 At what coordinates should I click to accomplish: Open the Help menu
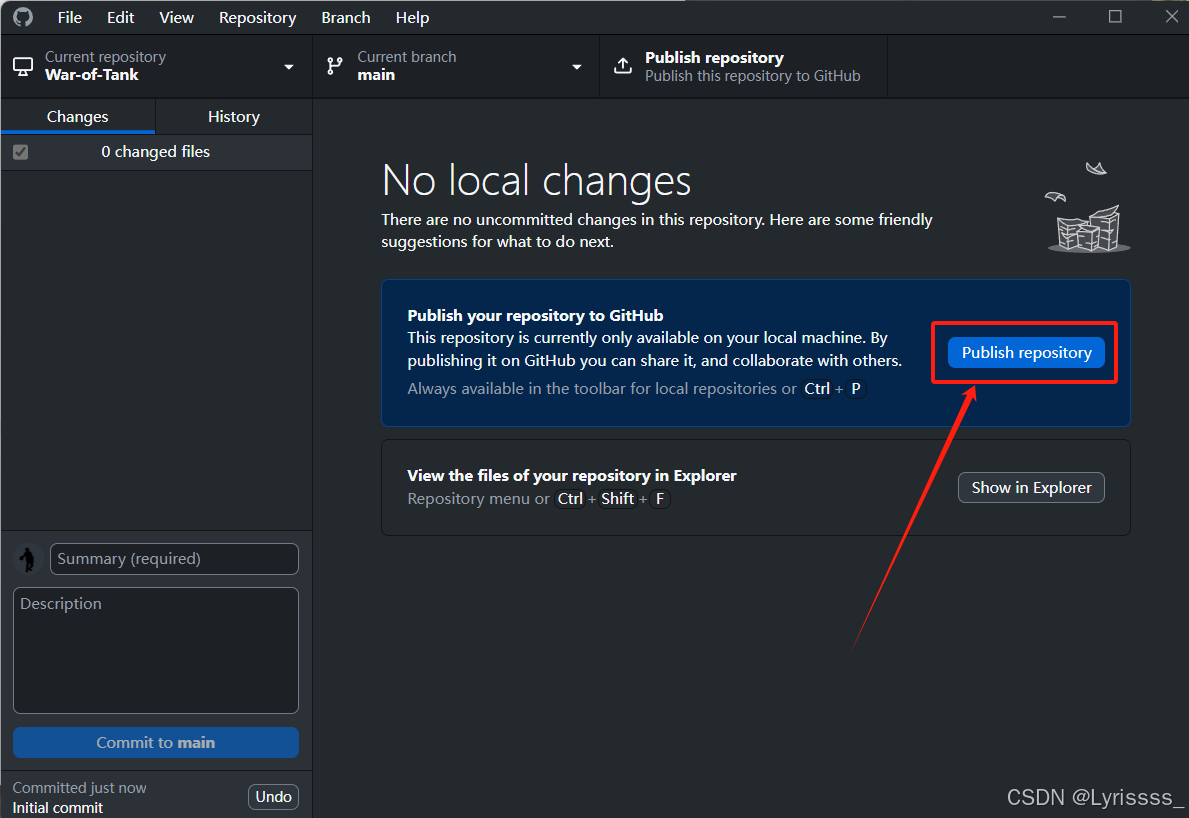coord(413,17)
